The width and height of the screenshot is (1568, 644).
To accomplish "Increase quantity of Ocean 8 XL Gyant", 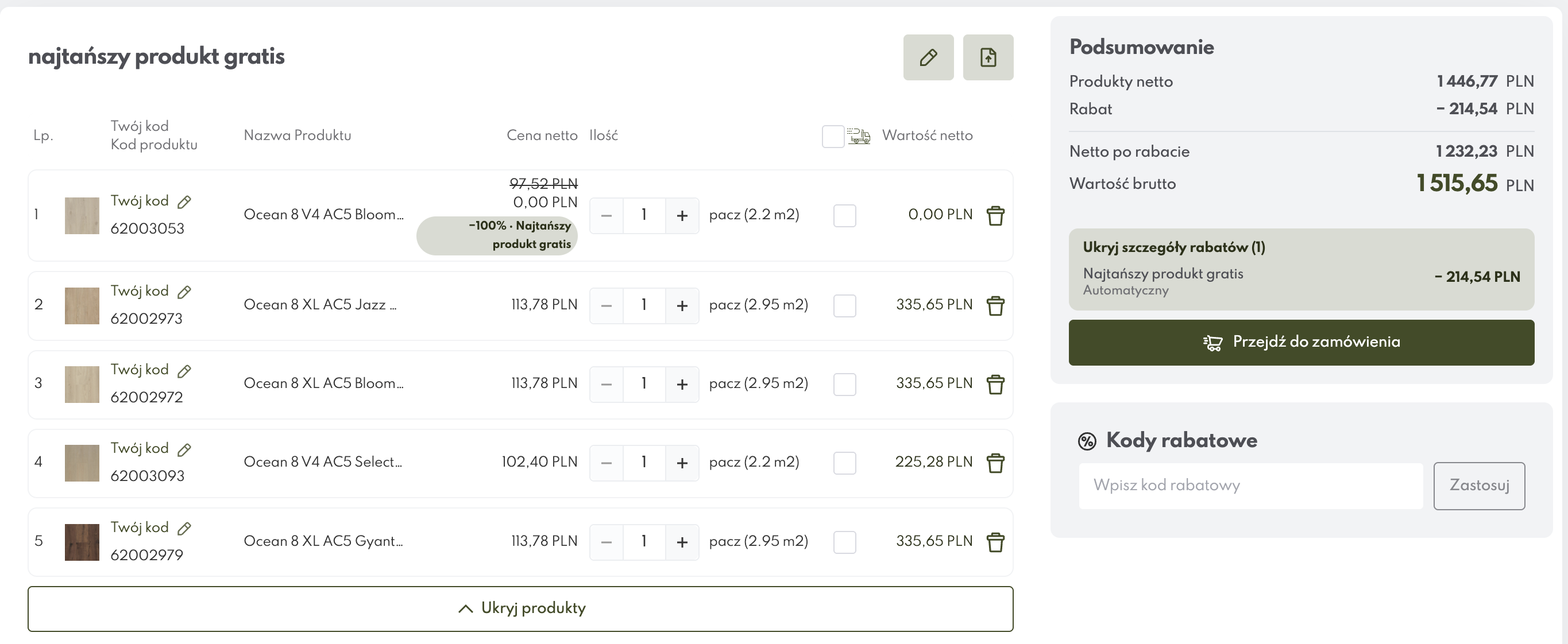I will click(x=682, y=542).
